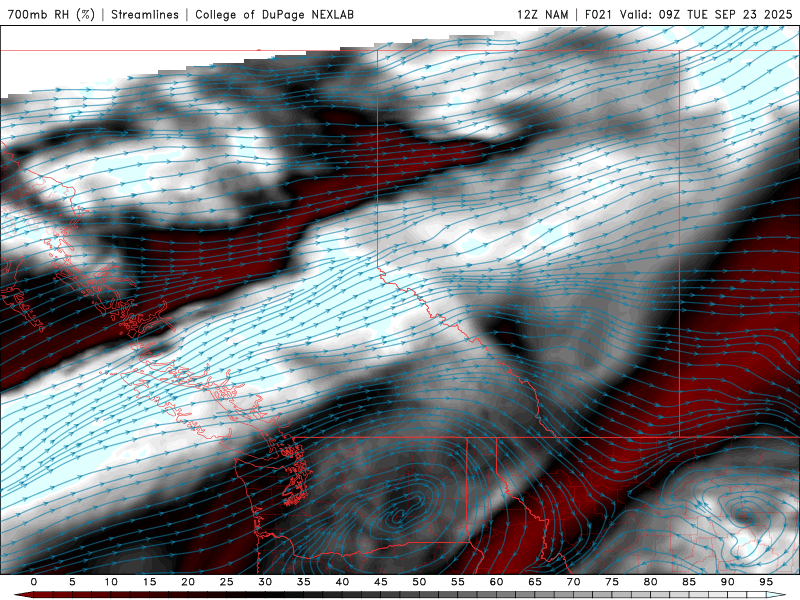
Task: Click the colorbar value label 60
Action: (x=496, y=582)
